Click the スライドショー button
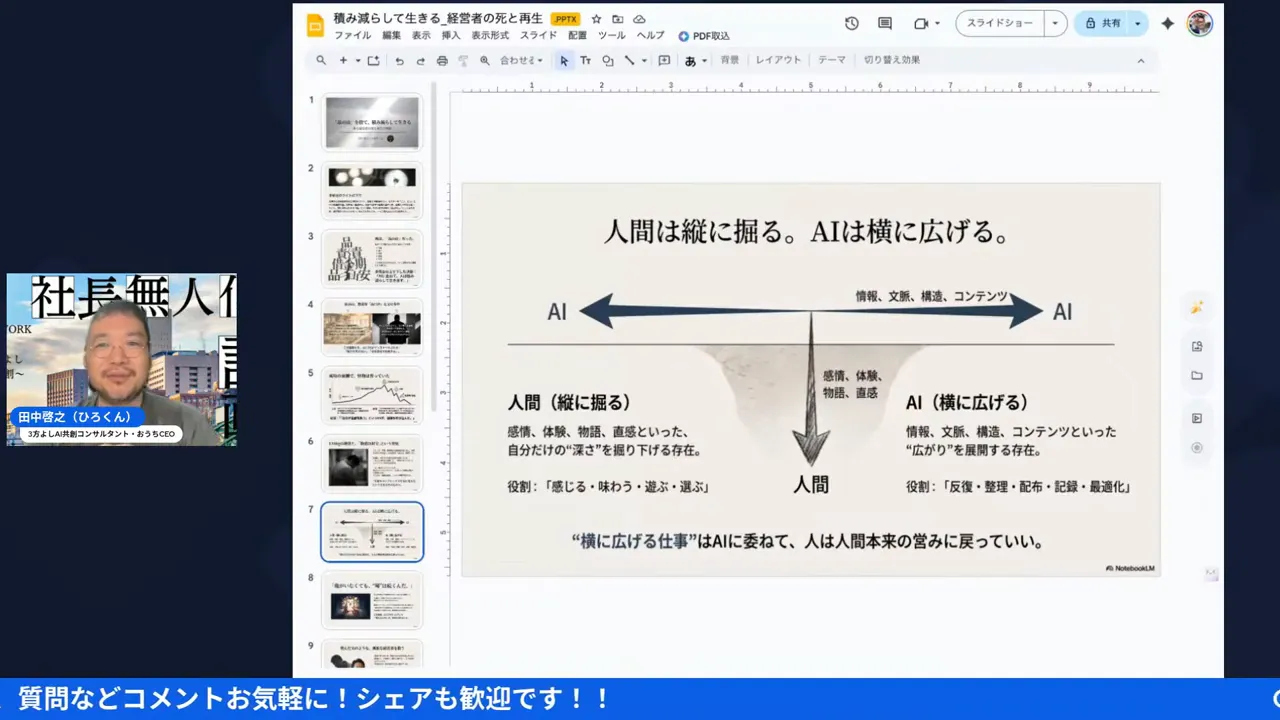The width and height of the screenshot is (1280, 720). tap(1000, 22)
